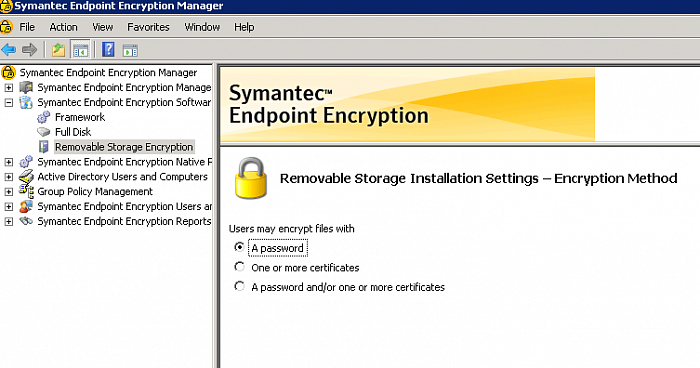The width and height of the screenshot is (700, 368).
Task: Select Symantec Endpoint Encryption Reports label
Action: pos(124,221)
